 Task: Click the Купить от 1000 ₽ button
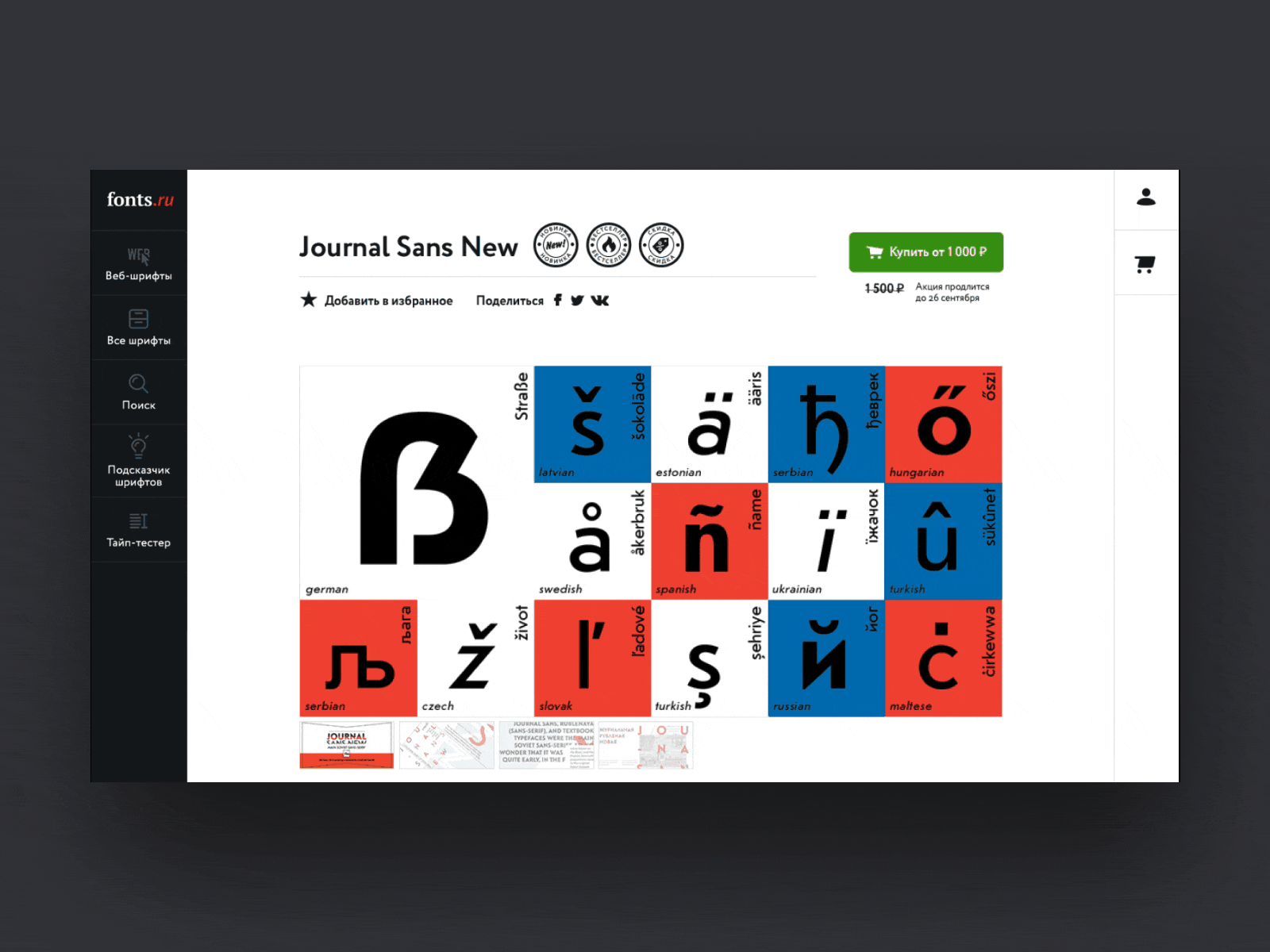(x=926, y=252)
